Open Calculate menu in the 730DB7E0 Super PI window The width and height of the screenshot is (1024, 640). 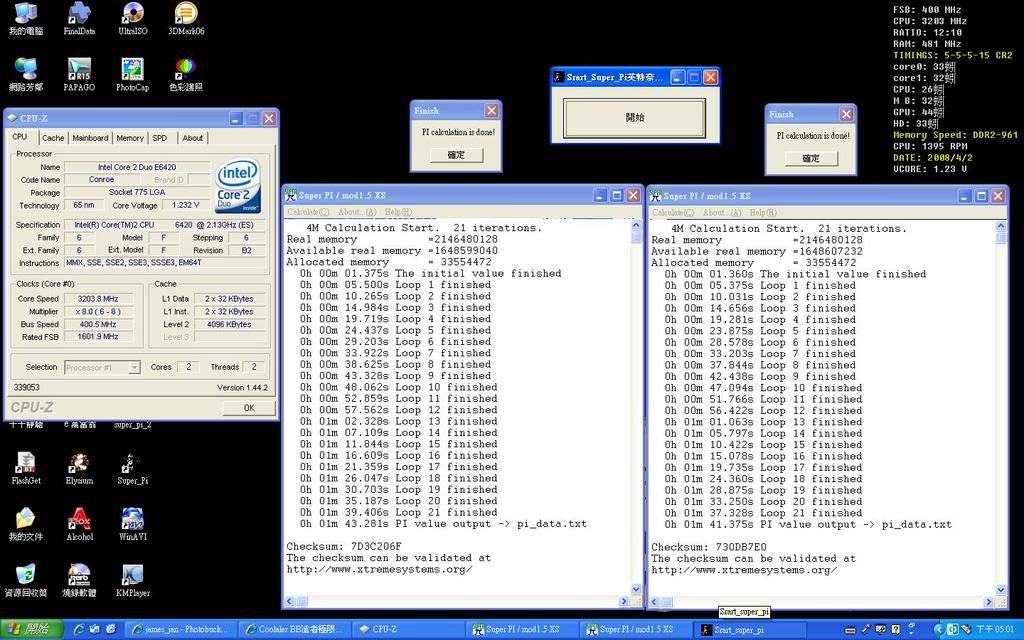673,212
